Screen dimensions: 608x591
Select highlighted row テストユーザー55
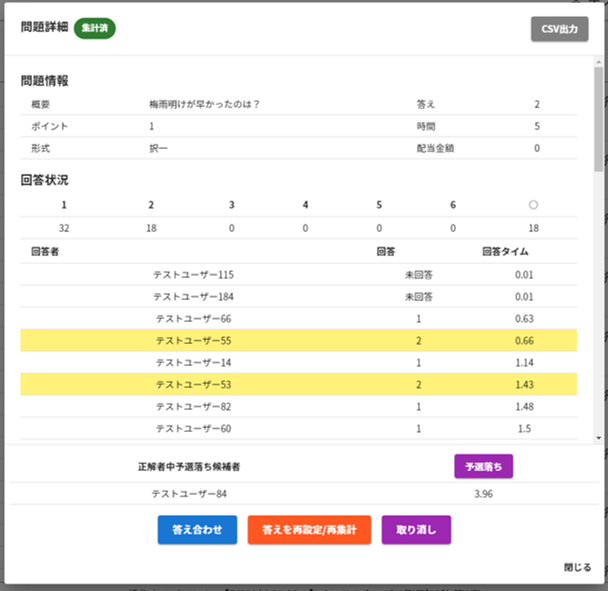tap(299, 340)
